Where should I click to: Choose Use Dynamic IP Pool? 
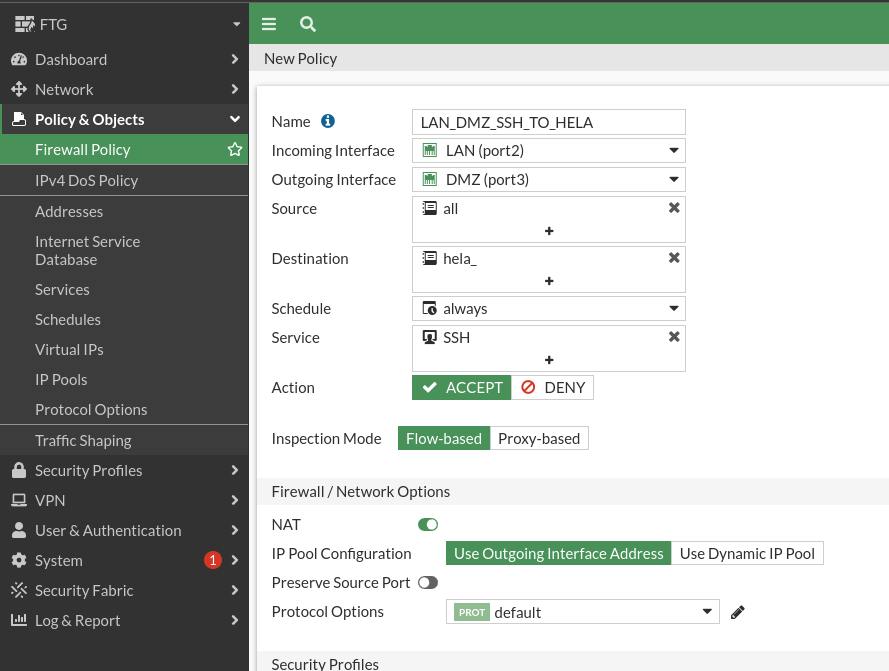[747, 553]
